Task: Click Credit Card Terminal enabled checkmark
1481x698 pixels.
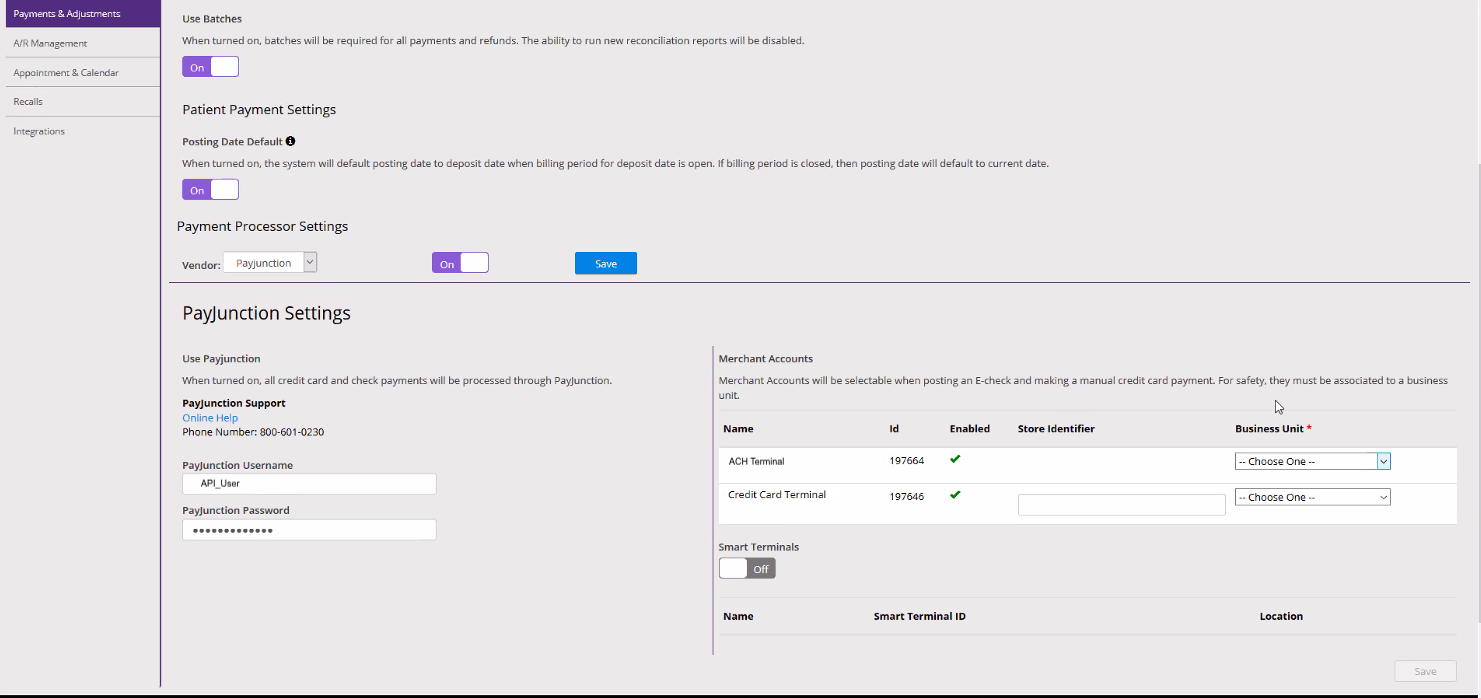Action: 955,494
